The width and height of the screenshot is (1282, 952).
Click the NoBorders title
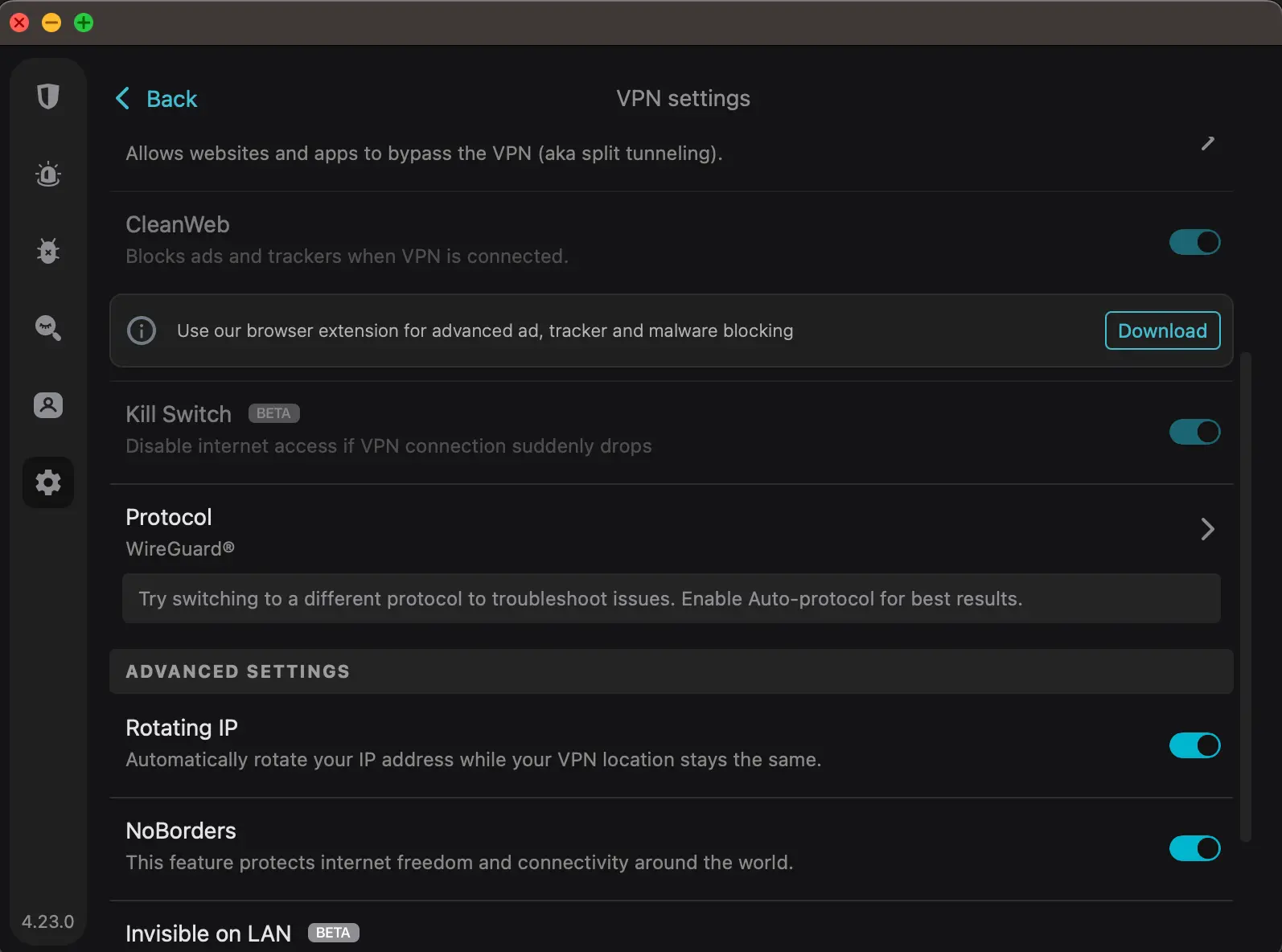181,831
